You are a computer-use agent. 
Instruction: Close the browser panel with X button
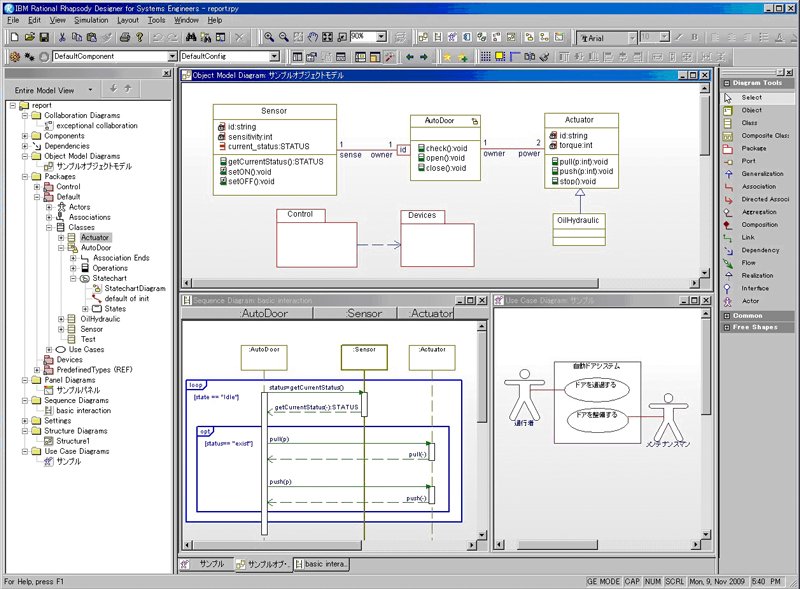[166, 73]
